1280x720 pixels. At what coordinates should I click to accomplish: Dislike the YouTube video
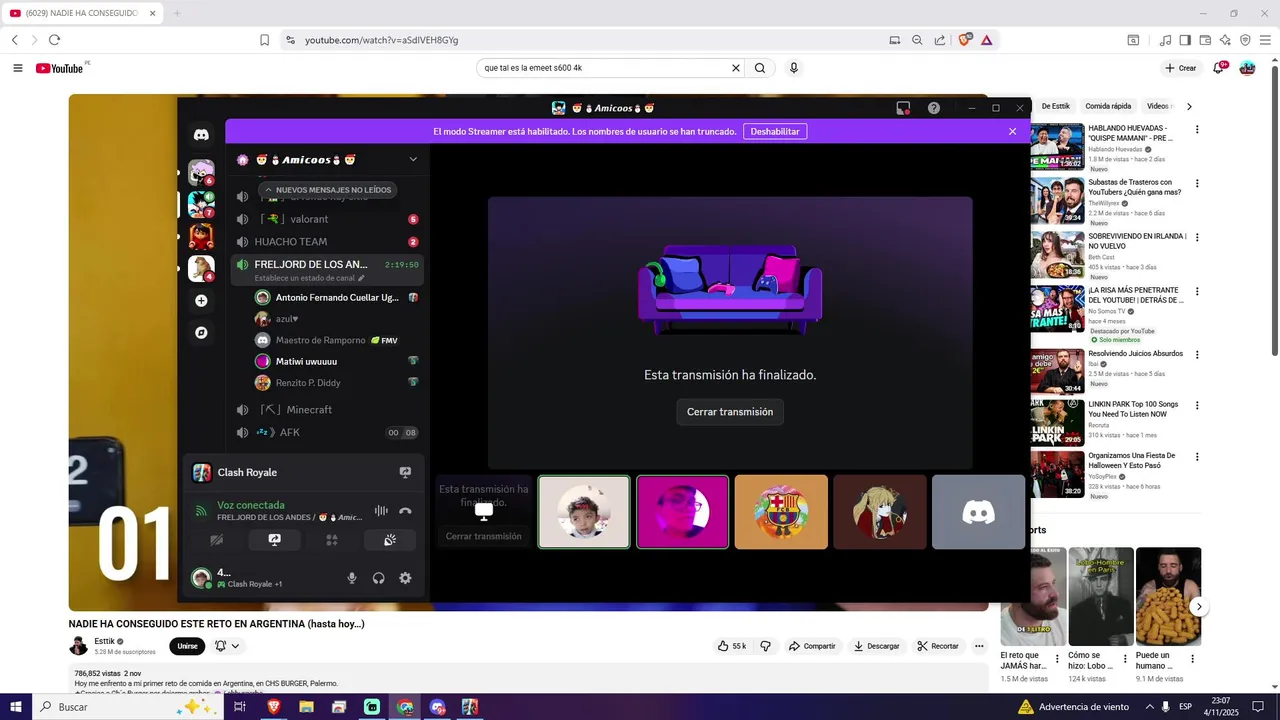click(x=766, y=646)
